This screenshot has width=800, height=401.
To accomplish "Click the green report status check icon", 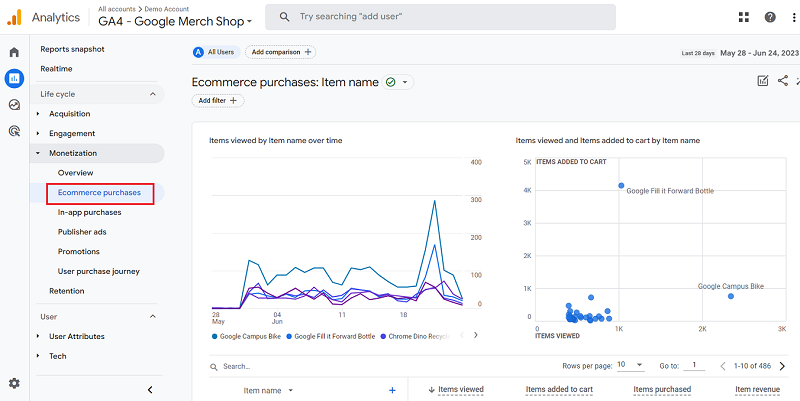I will (391, 82).
